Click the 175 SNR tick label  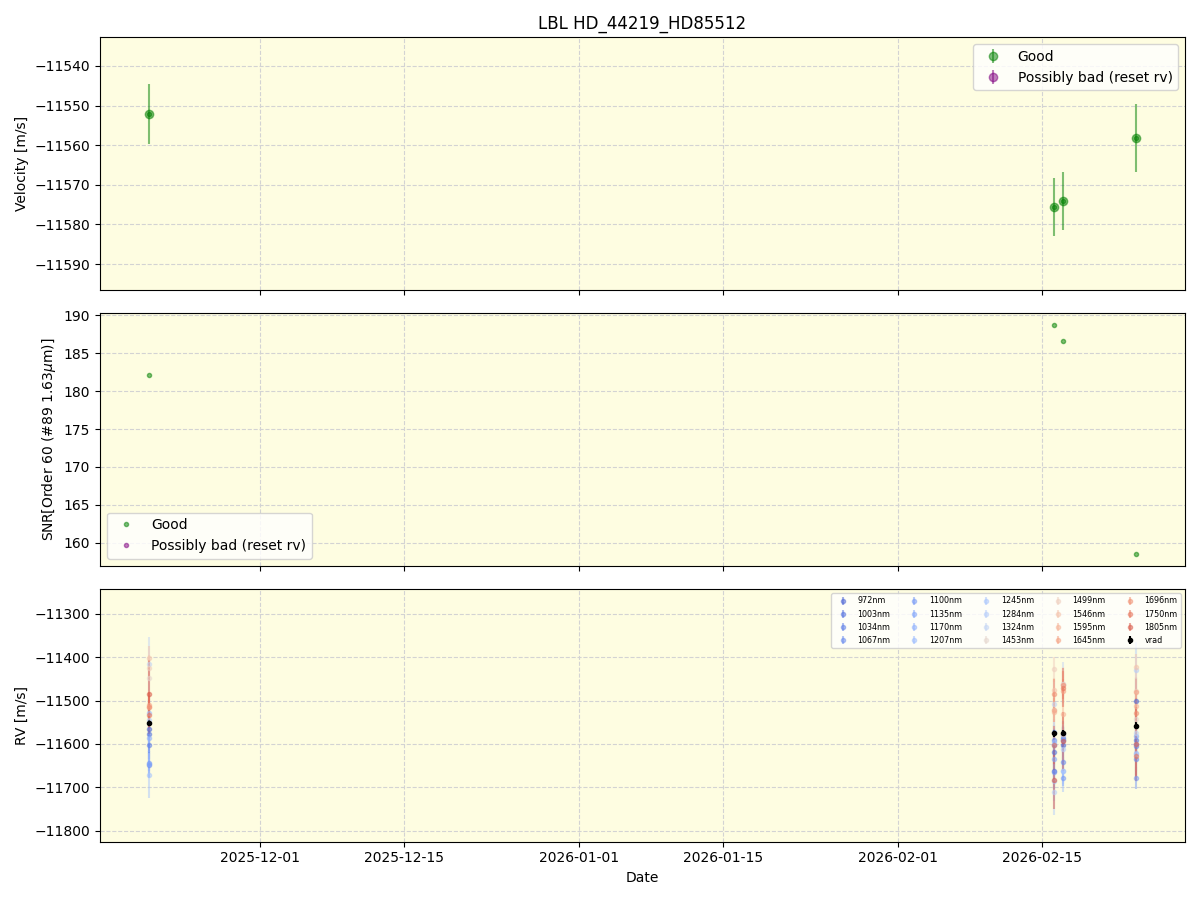(x=79, y=430)
